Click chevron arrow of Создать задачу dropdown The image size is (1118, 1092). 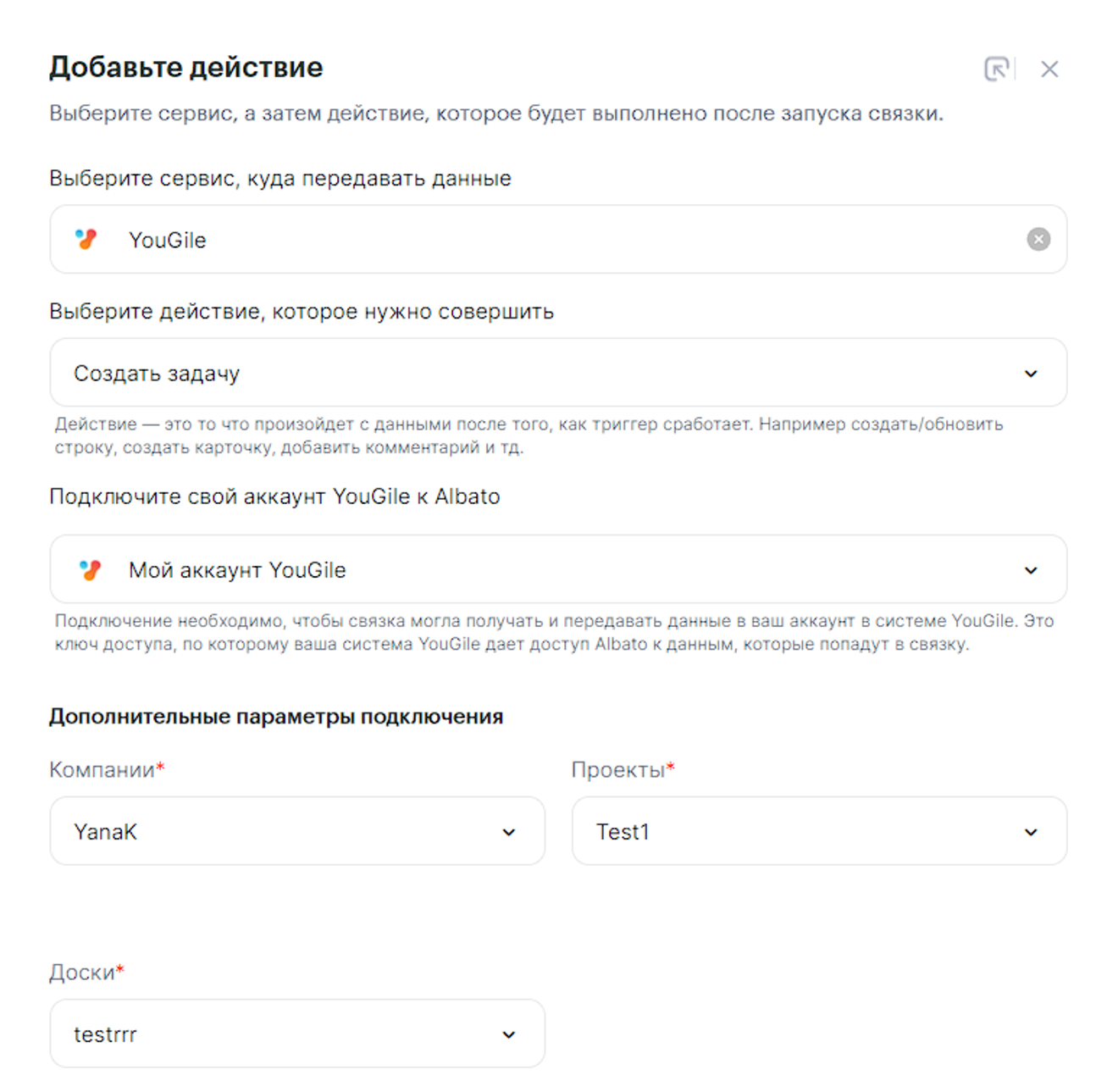coord(1031,374)
